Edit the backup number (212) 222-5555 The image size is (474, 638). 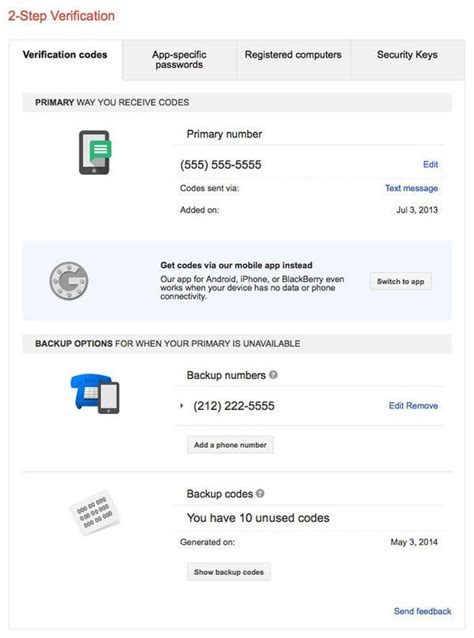point(397,406)
